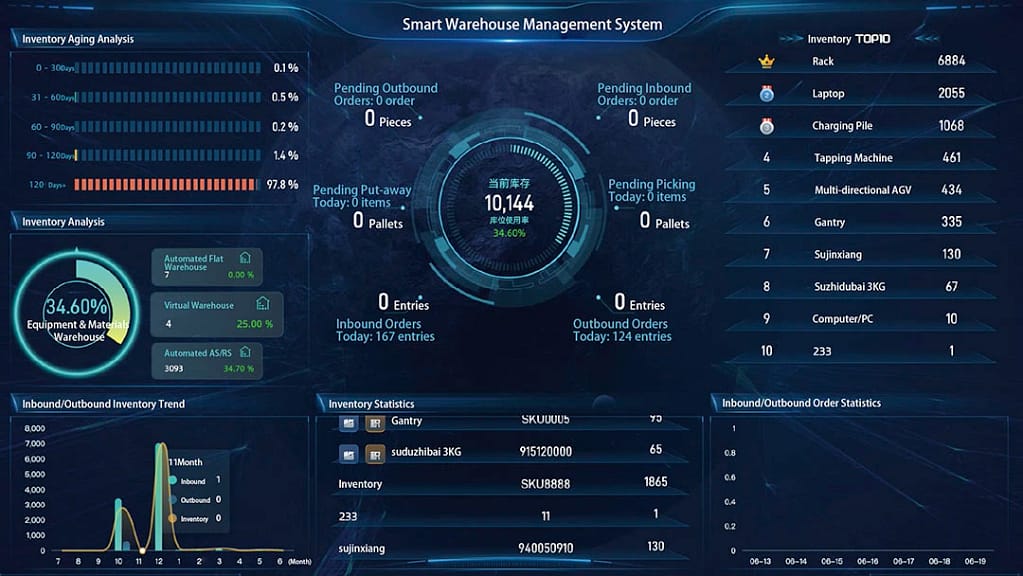The width and height of the screenshot is (1023, 576).
Task: Select the Multi-directional AGV row in Top 10
Action: (x=860, y=190)
